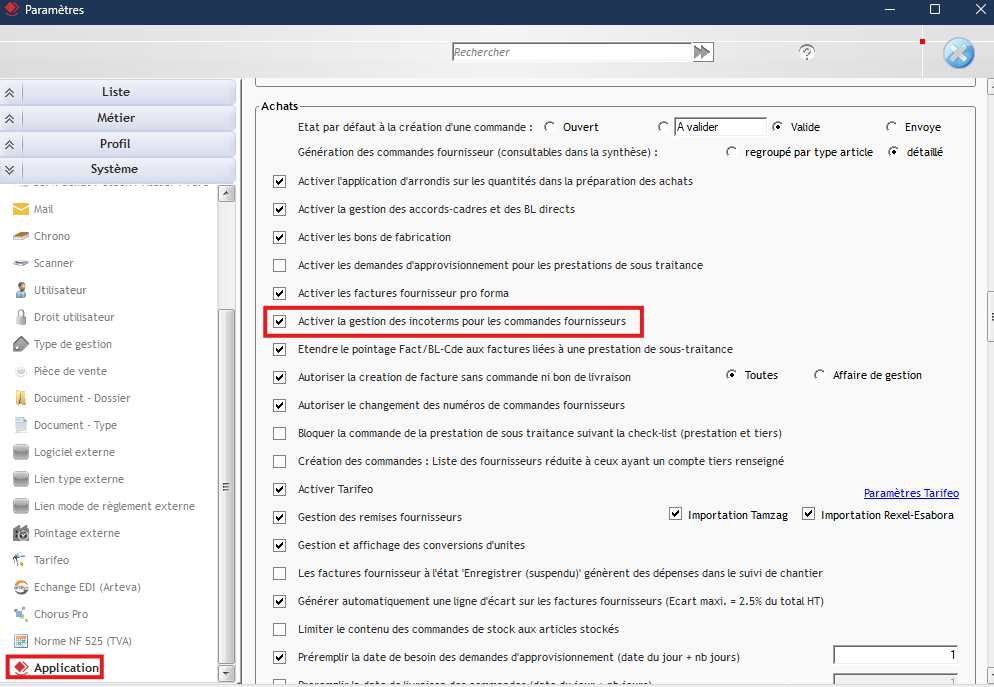Select the Chorus Pro icon

21,614
